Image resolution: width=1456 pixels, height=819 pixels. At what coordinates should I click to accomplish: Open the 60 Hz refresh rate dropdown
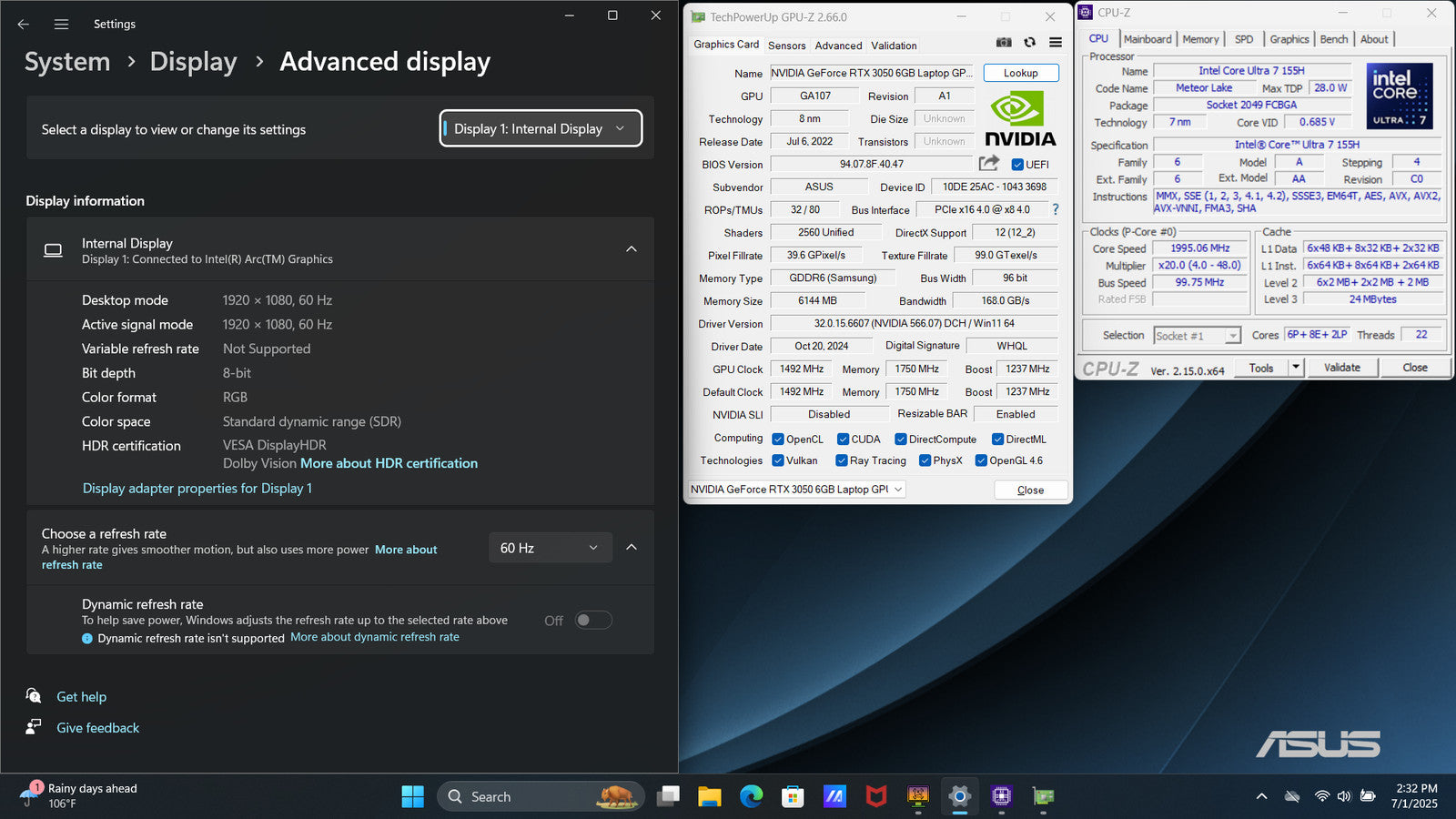pos(549,548)
